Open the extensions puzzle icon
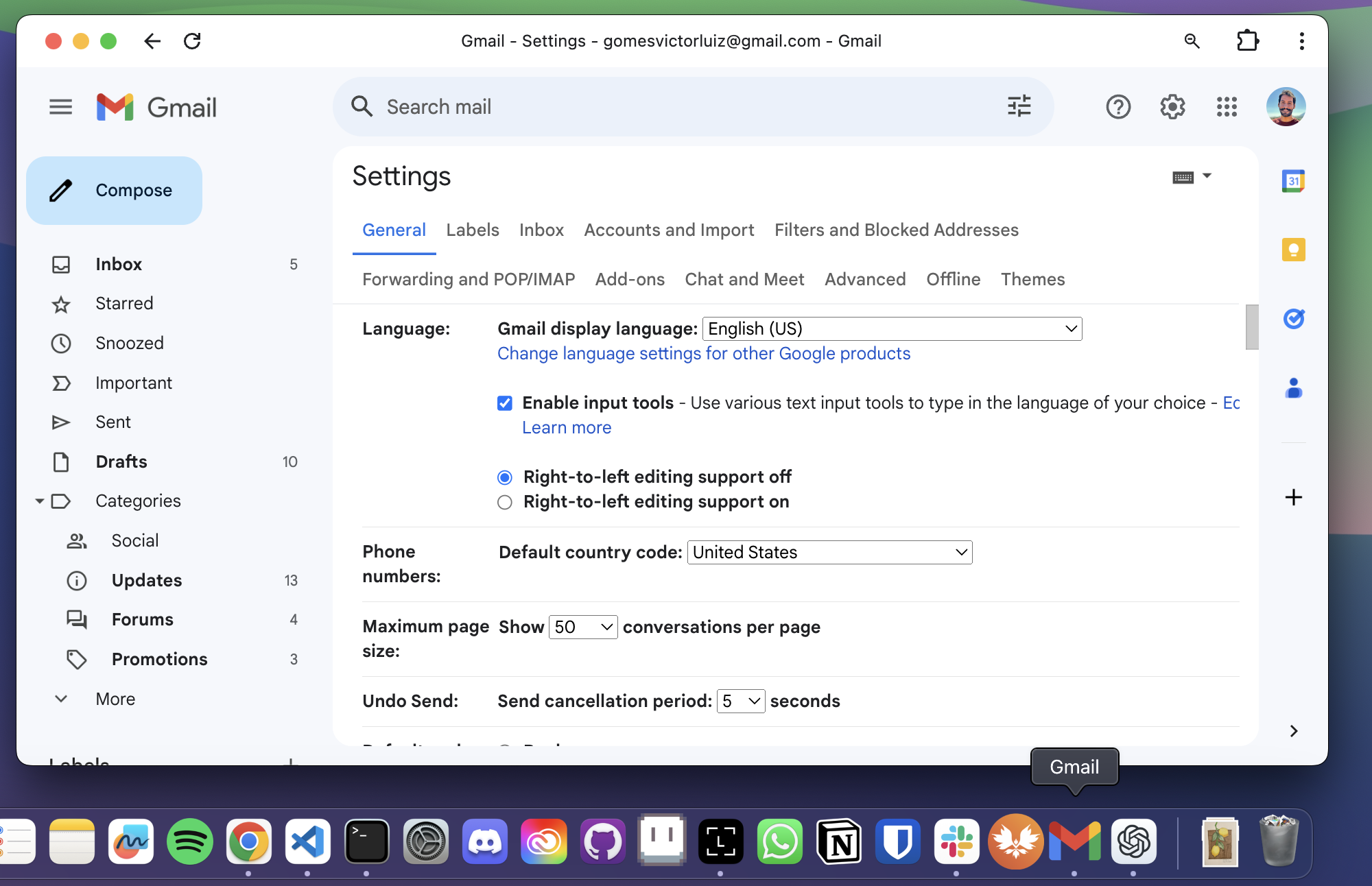 [1248, 41]
